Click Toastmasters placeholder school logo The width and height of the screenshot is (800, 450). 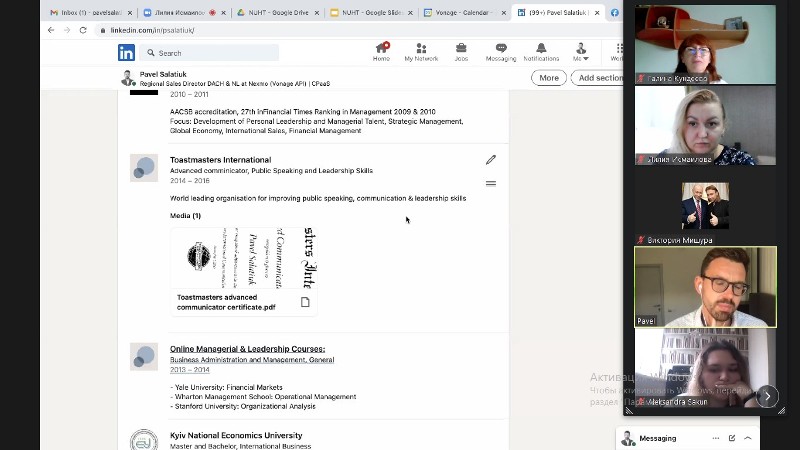click(144, 168)
